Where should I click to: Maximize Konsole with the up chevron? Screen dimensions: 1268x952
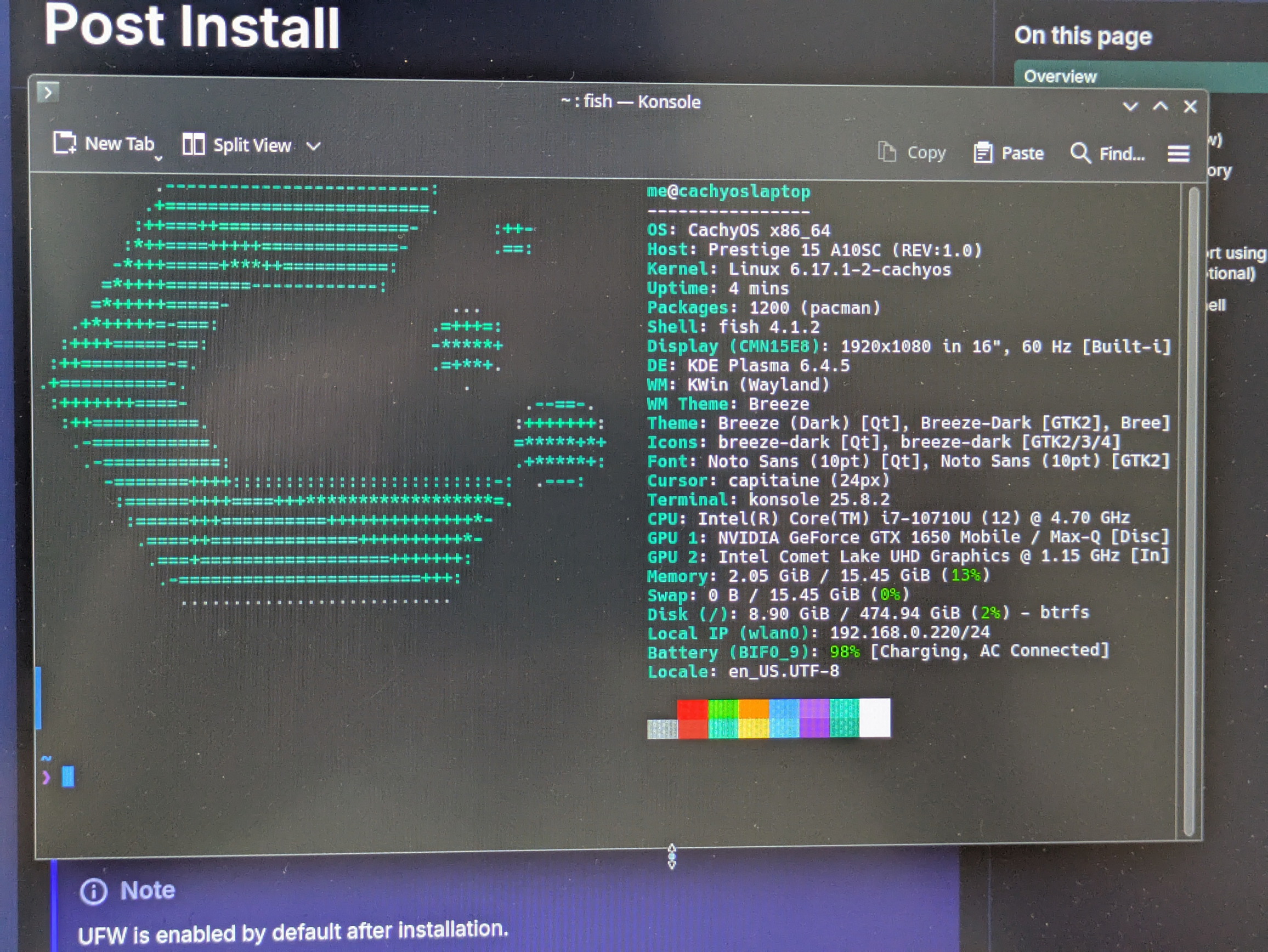click(x=1161, y=106)
